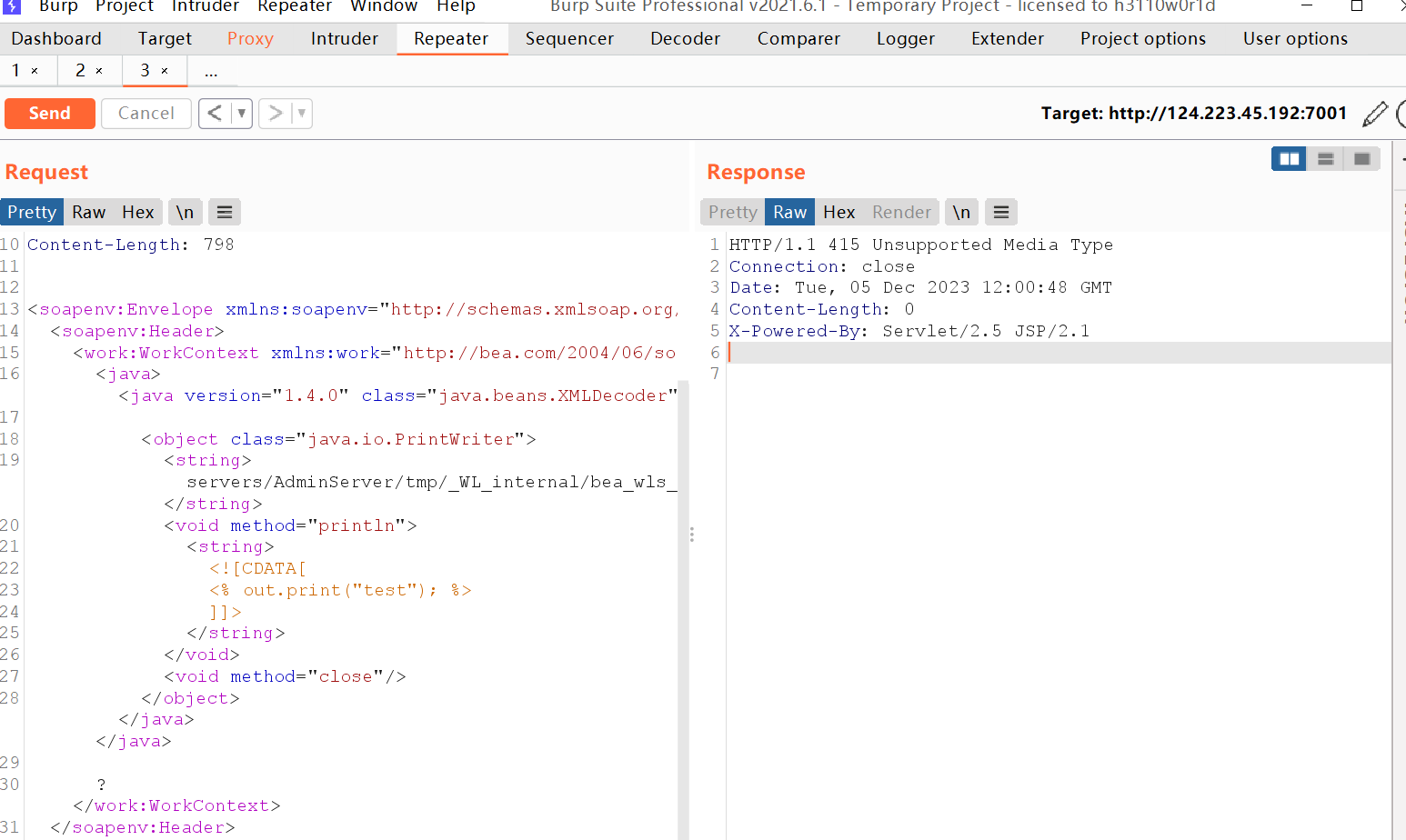
Task: Toggle non-printable characters in Response
Action: coord(961,212)
